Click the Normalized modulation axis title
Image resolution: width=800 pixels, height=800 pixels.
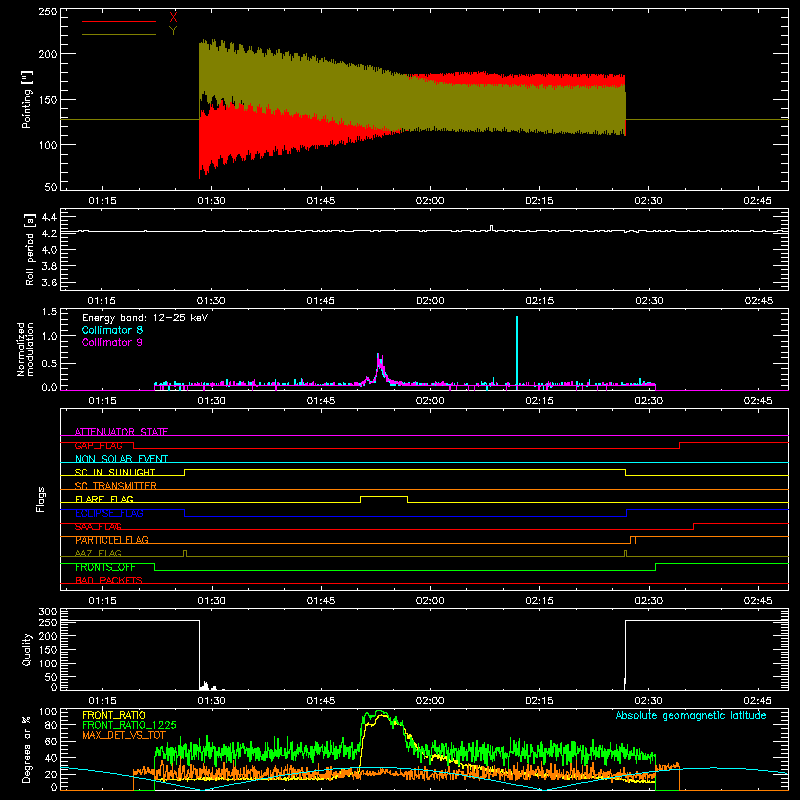pyautogui.click(x=26, y=349)
